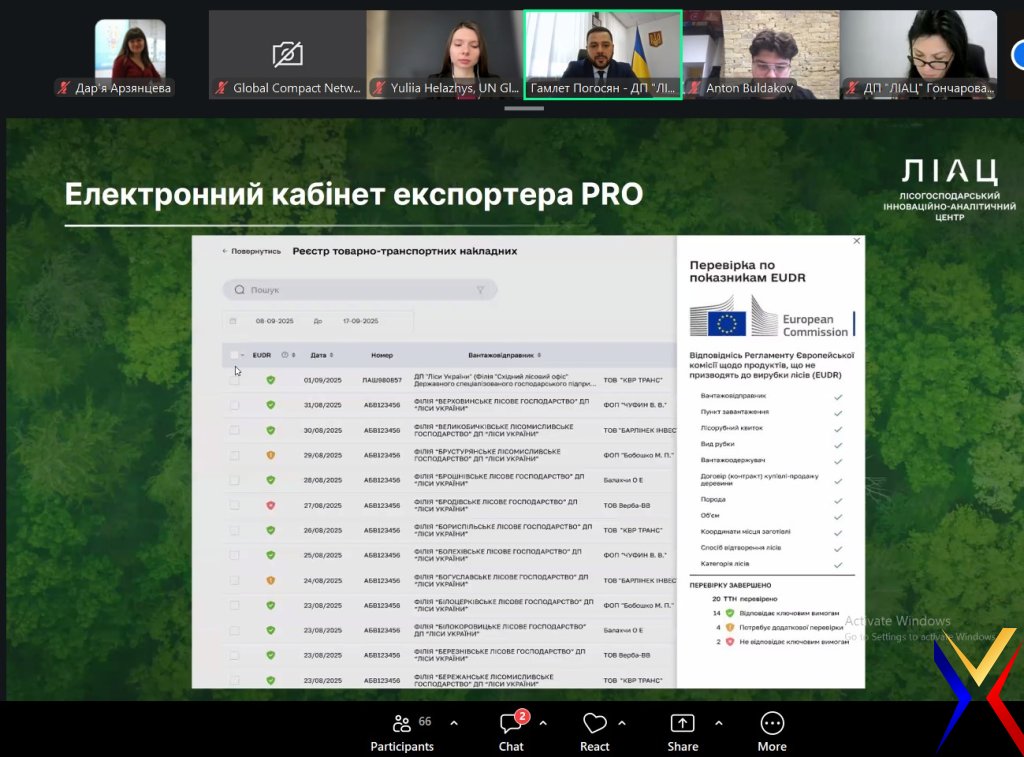This screenshot has height=757, width=1024.
Task: Expand the arrow next to Participants
Action: [x=454, y=723]
